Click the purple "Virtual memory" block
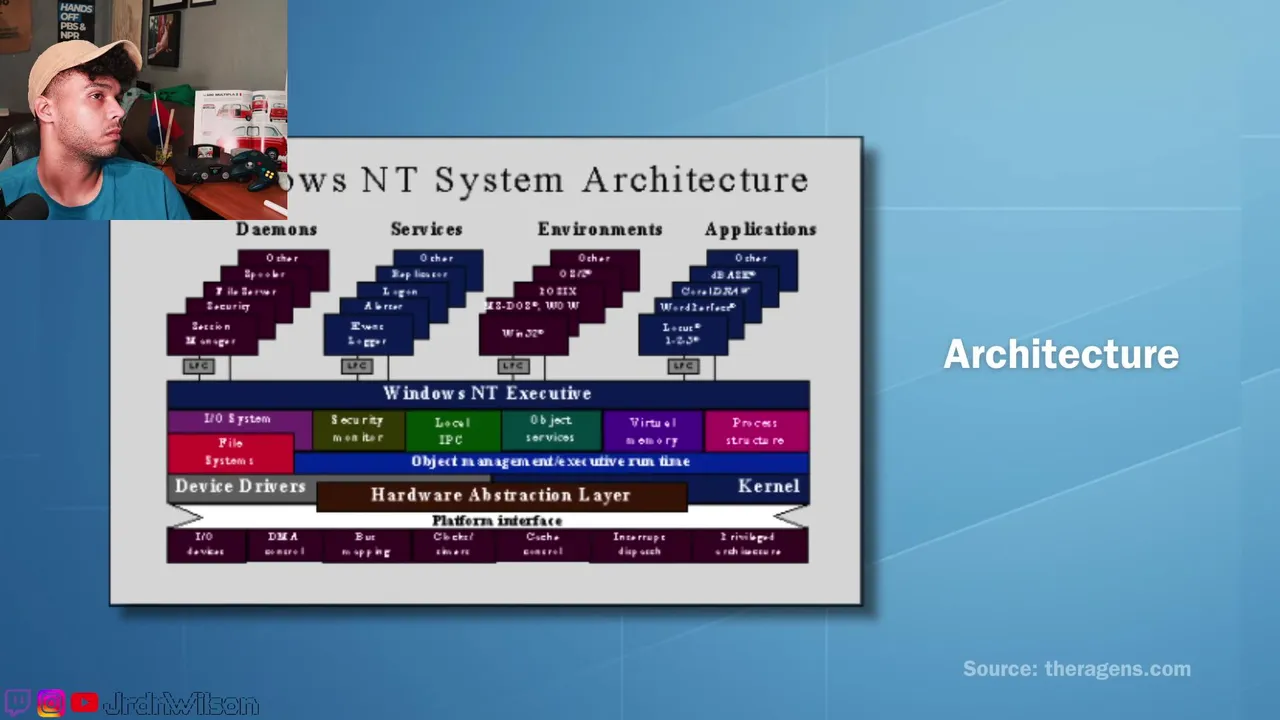 653,430
